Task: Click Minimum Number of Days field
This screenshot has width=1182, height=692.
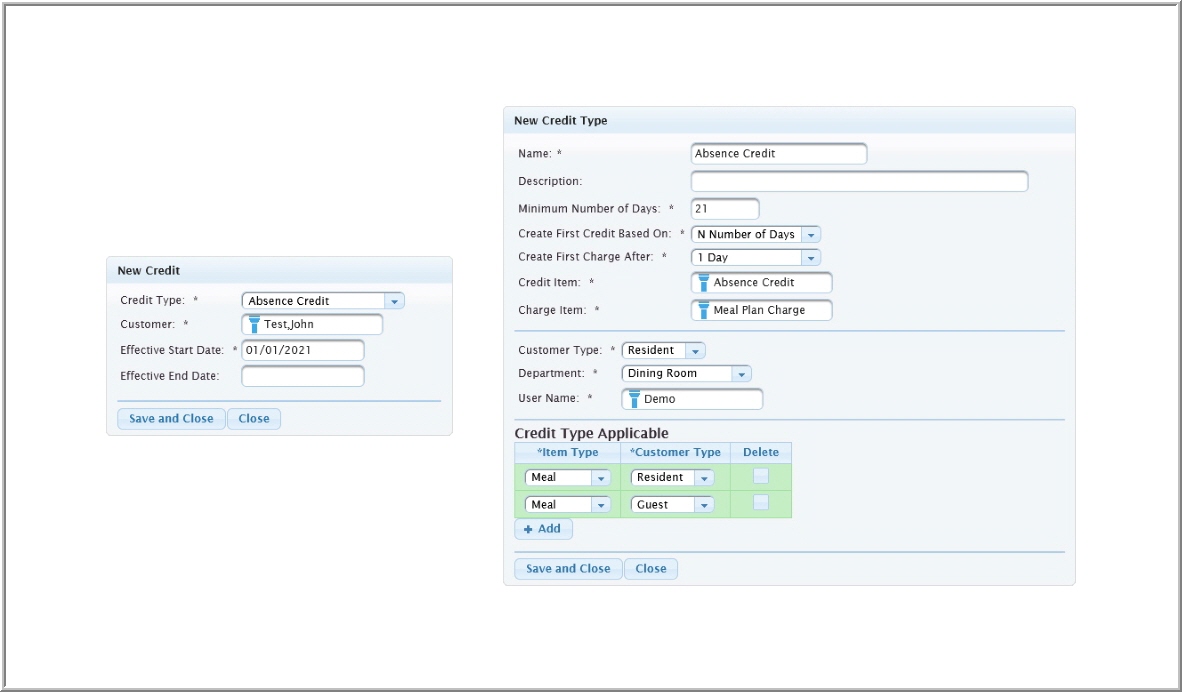Action: [x=725, y=208]
